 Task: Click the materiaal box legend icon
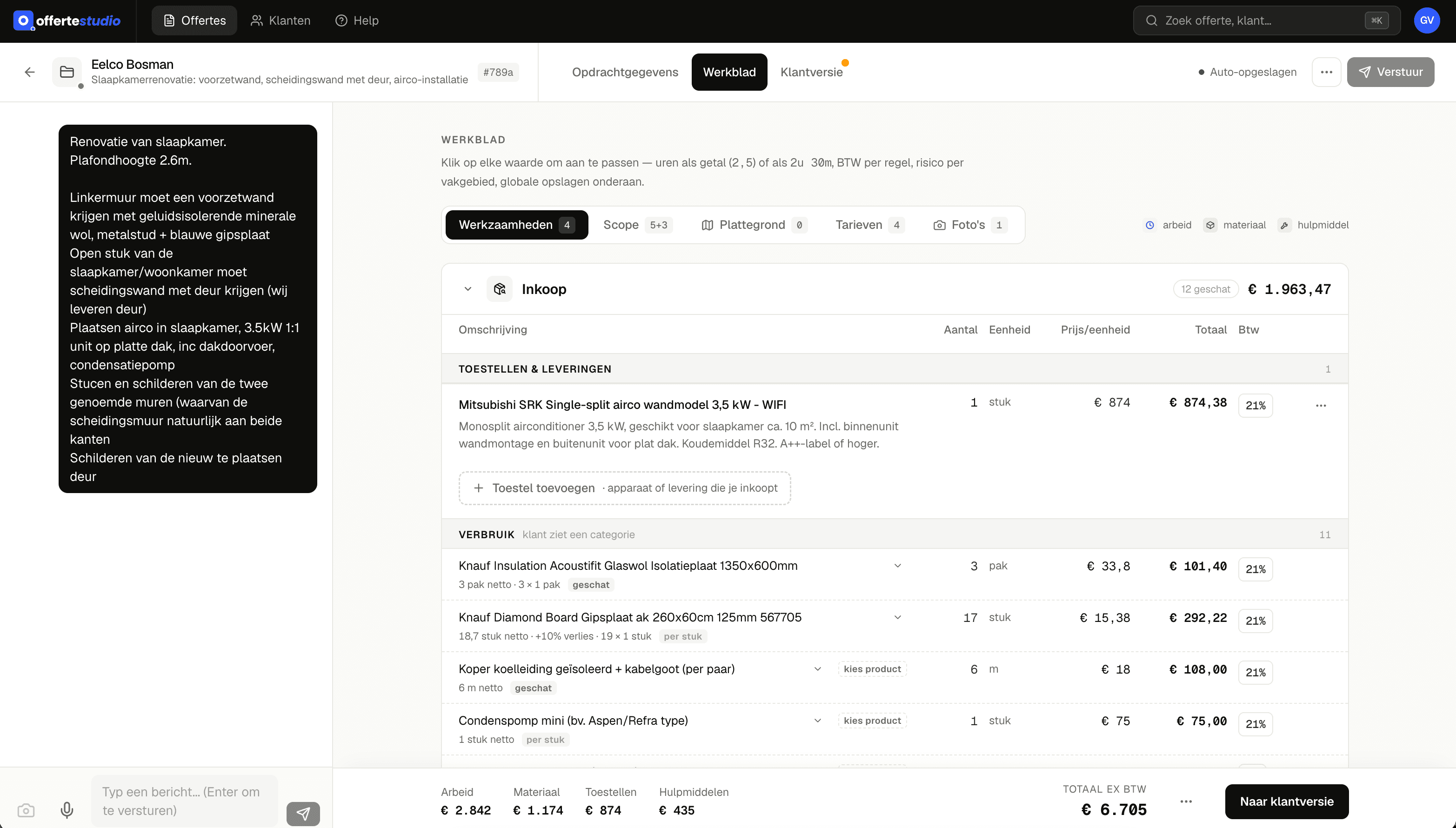[1210, 225]
